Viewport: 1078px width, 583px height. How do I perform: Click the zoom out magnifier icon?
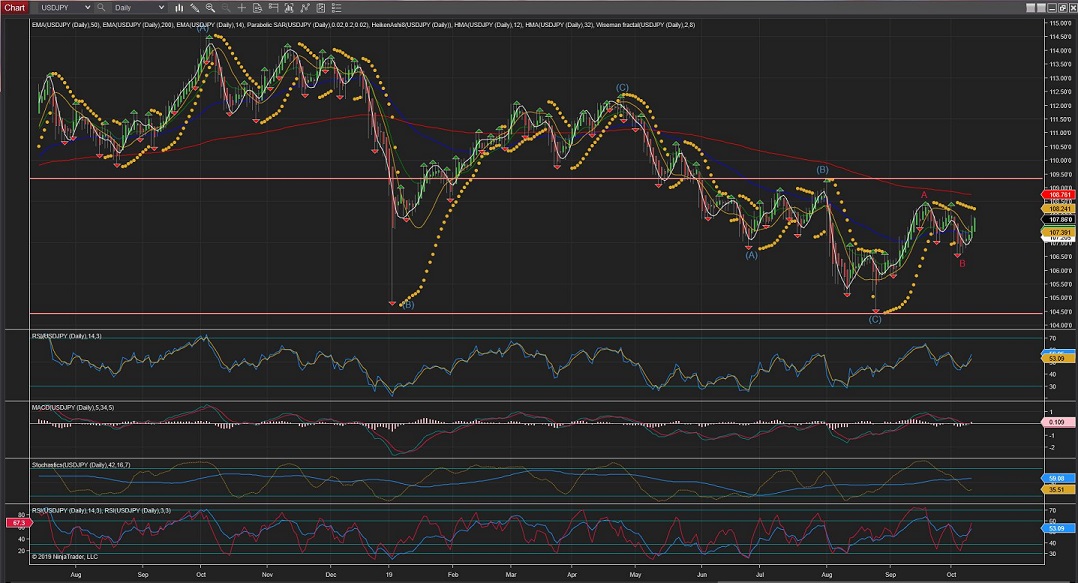point(225,7)
